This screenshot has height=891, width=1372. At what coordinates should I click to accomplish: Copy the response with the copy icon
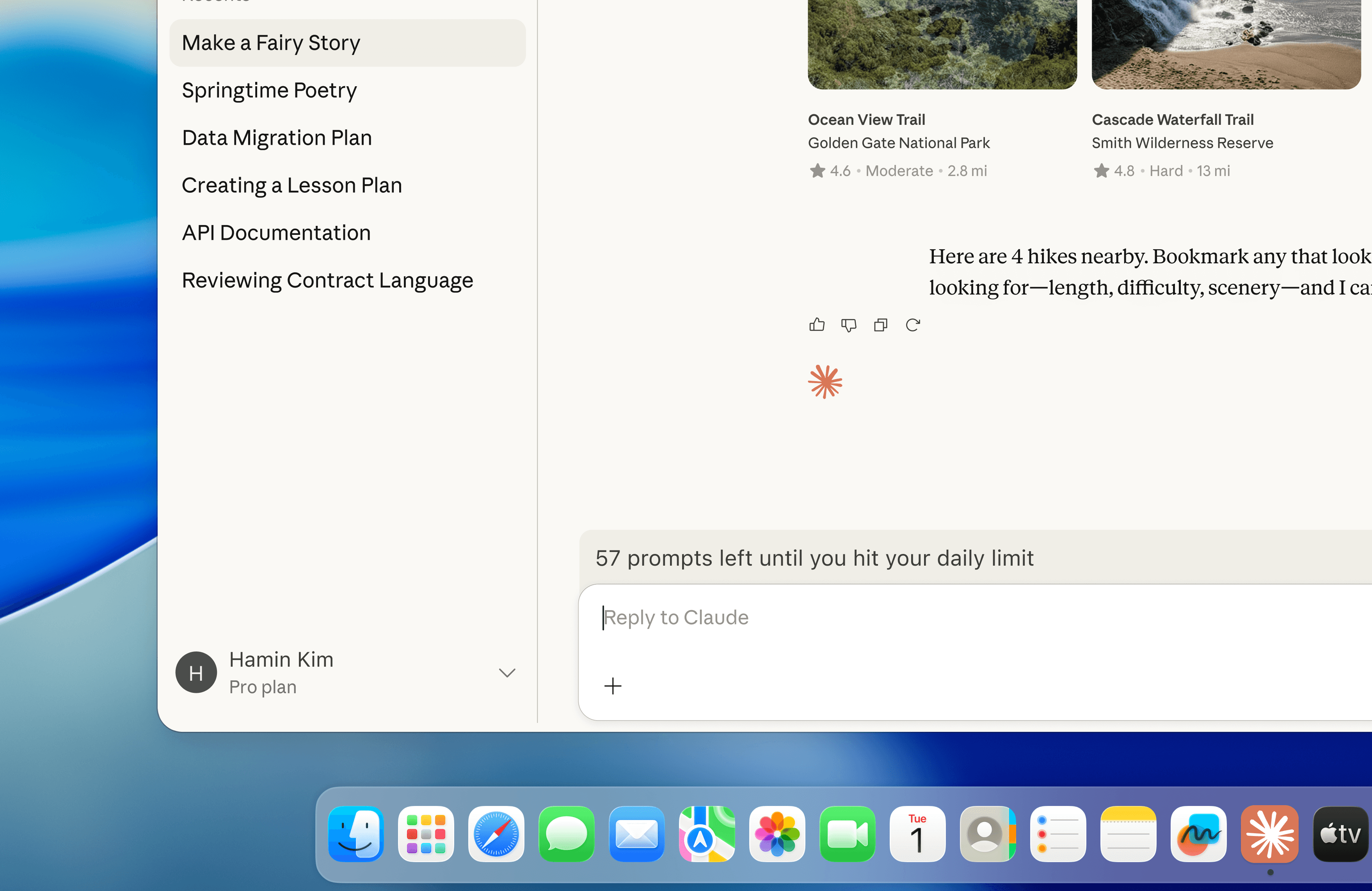(880, 325)
